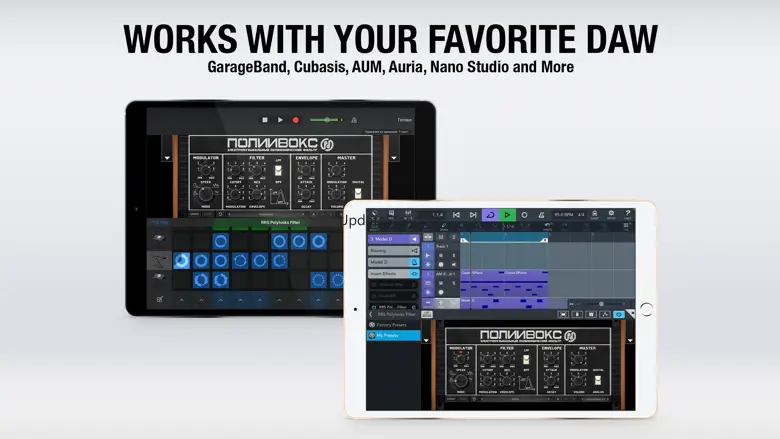Image resolution: width=780 pixels, height=439 pixels.
Task: Solo Track 1 in Cubasis
Action: click(453, 256)
